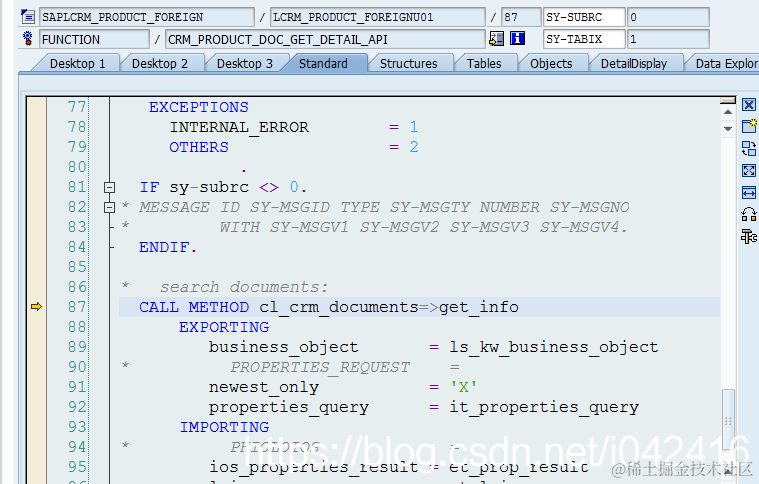Click the scroll down arrow of code editor
Image resolution: width=759 pixels, height=484 pixels.
point(728,129)
